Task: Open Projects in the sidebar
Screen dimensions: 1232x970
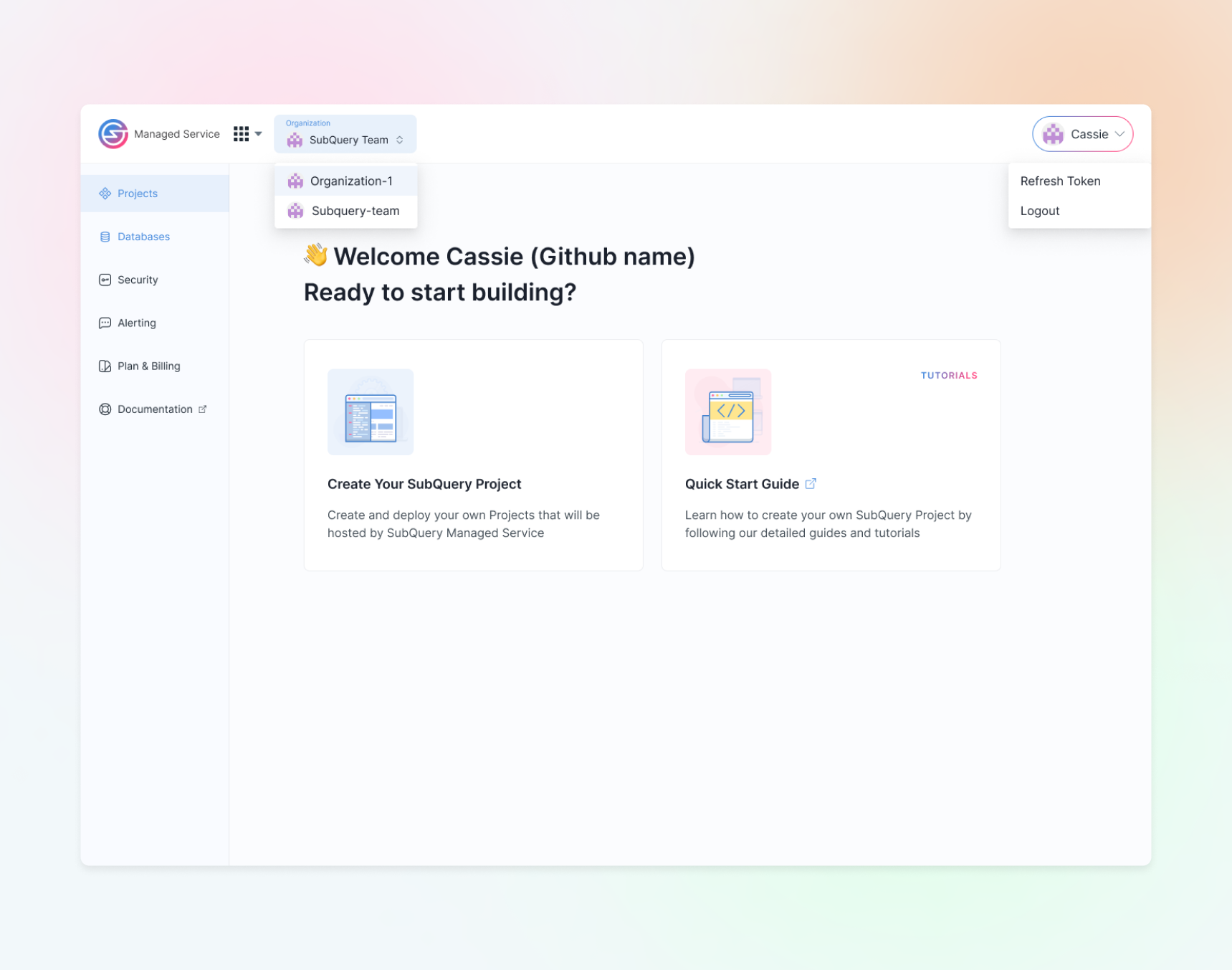Action: 155,194
